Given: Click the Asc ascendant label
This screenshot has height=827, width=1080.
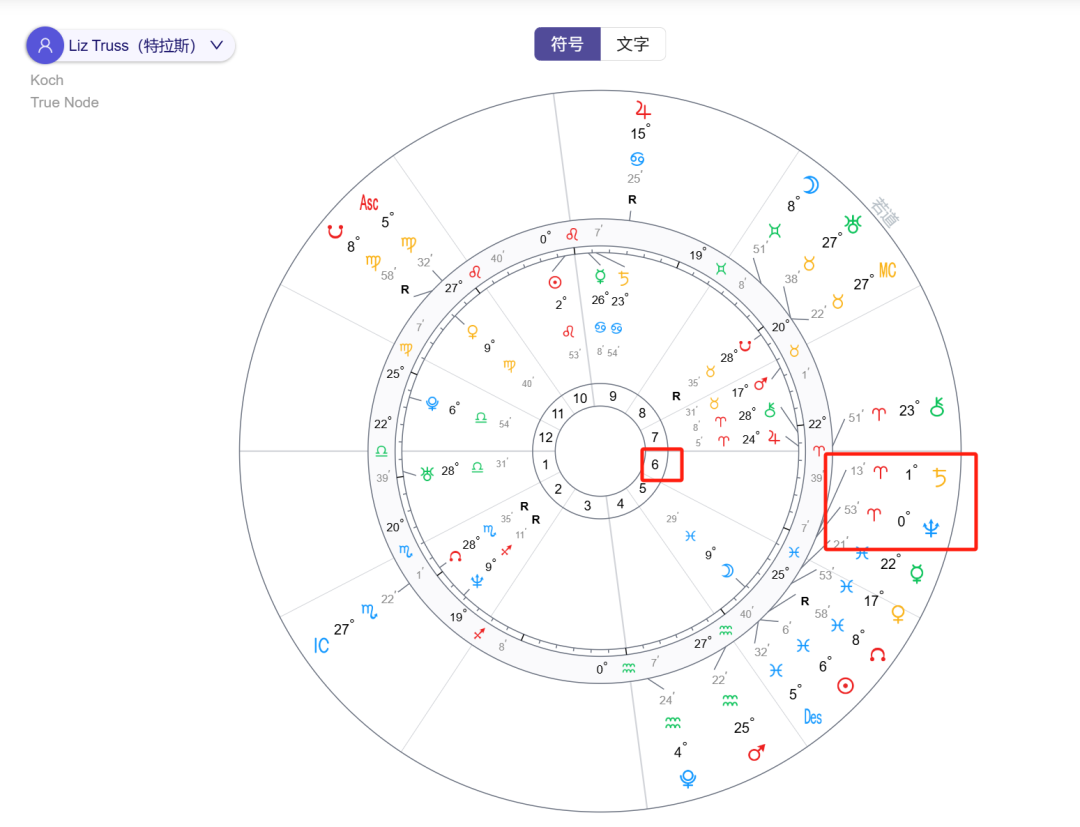Looking at the screenshot, I should (368, 202).
